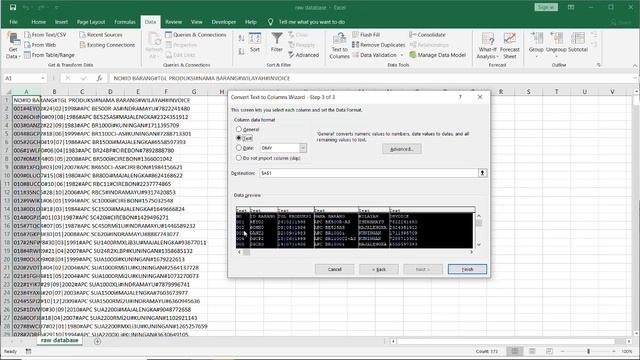Click the wizard Help question mark
640x360 pixels.
tap(460, 97)
